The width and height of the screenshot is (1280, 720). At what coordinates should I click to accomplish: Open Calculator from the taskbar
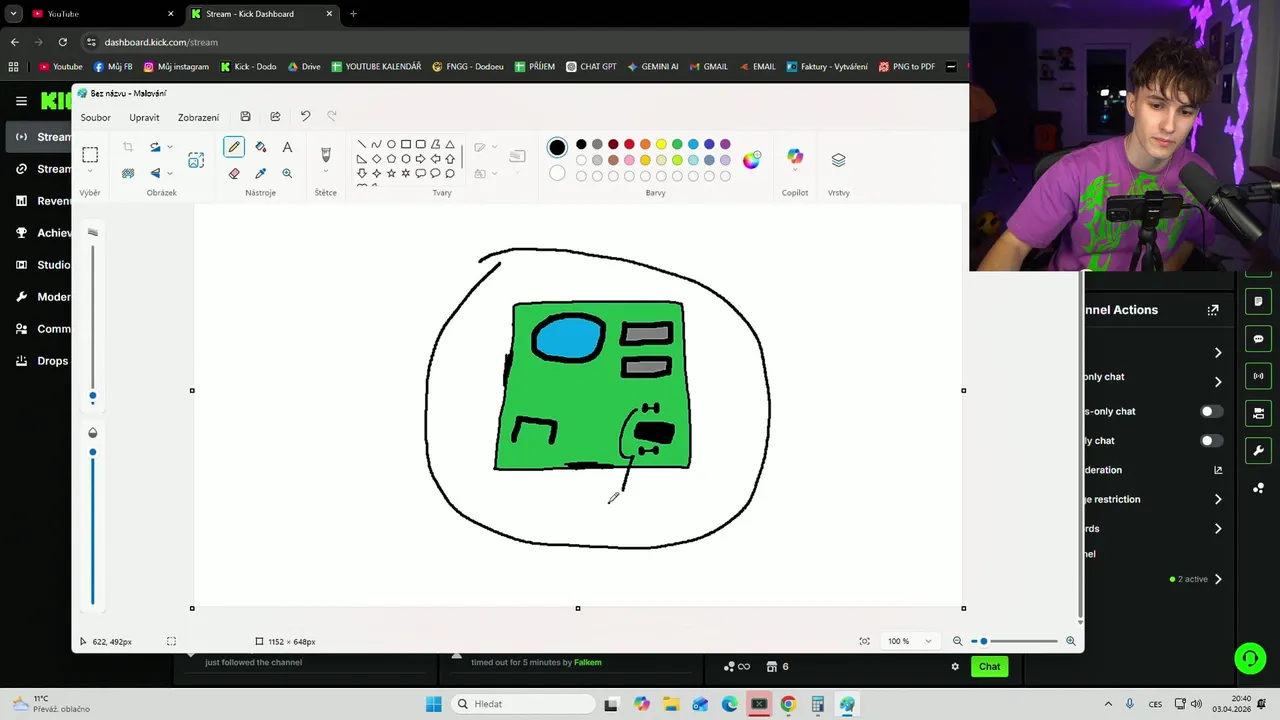[818, 704]
